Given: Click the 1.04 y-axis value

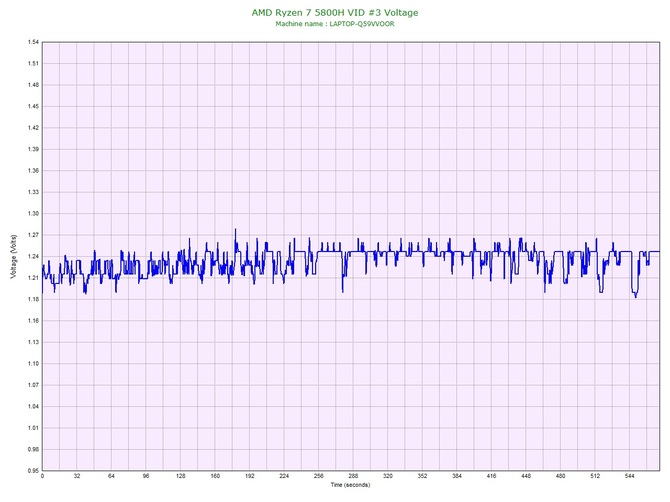Looking at the screenshot, I should tap(33, 407).
